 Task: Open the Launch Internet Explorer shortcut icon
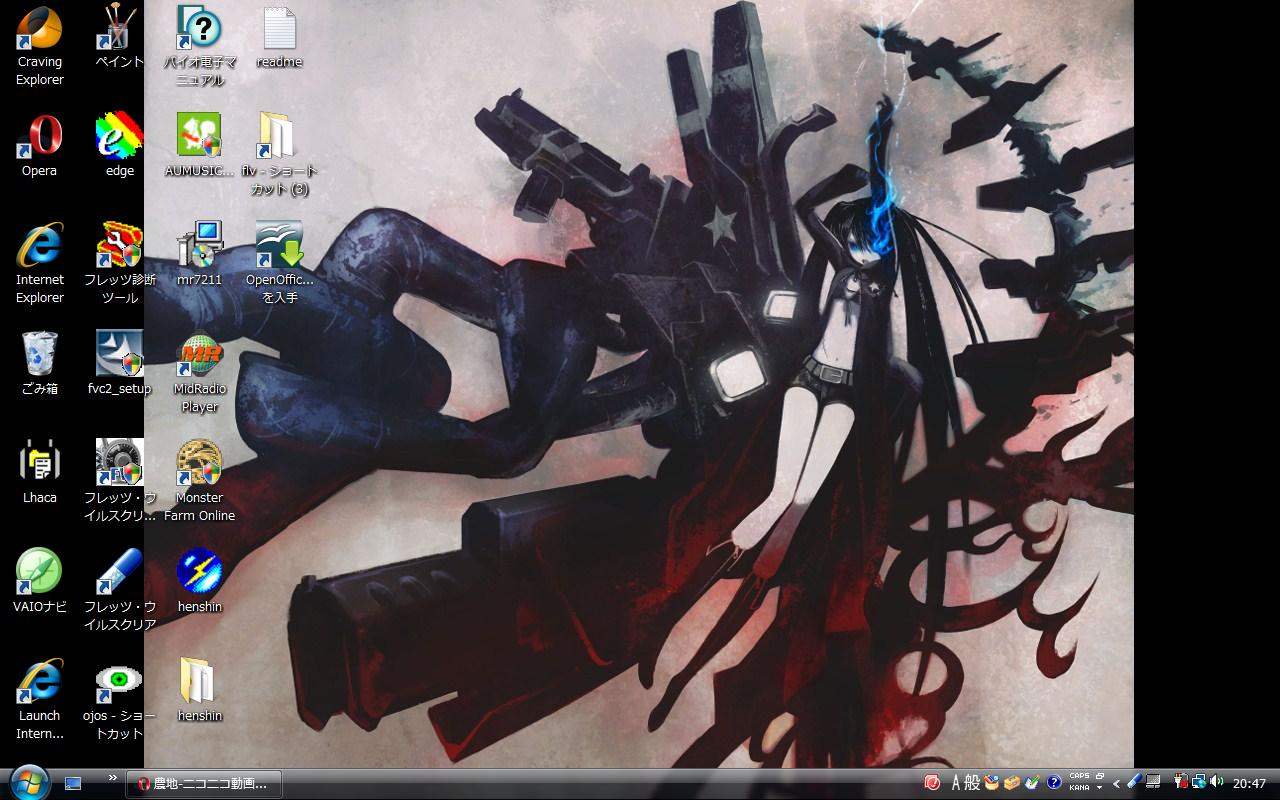[x=39, y=700]
